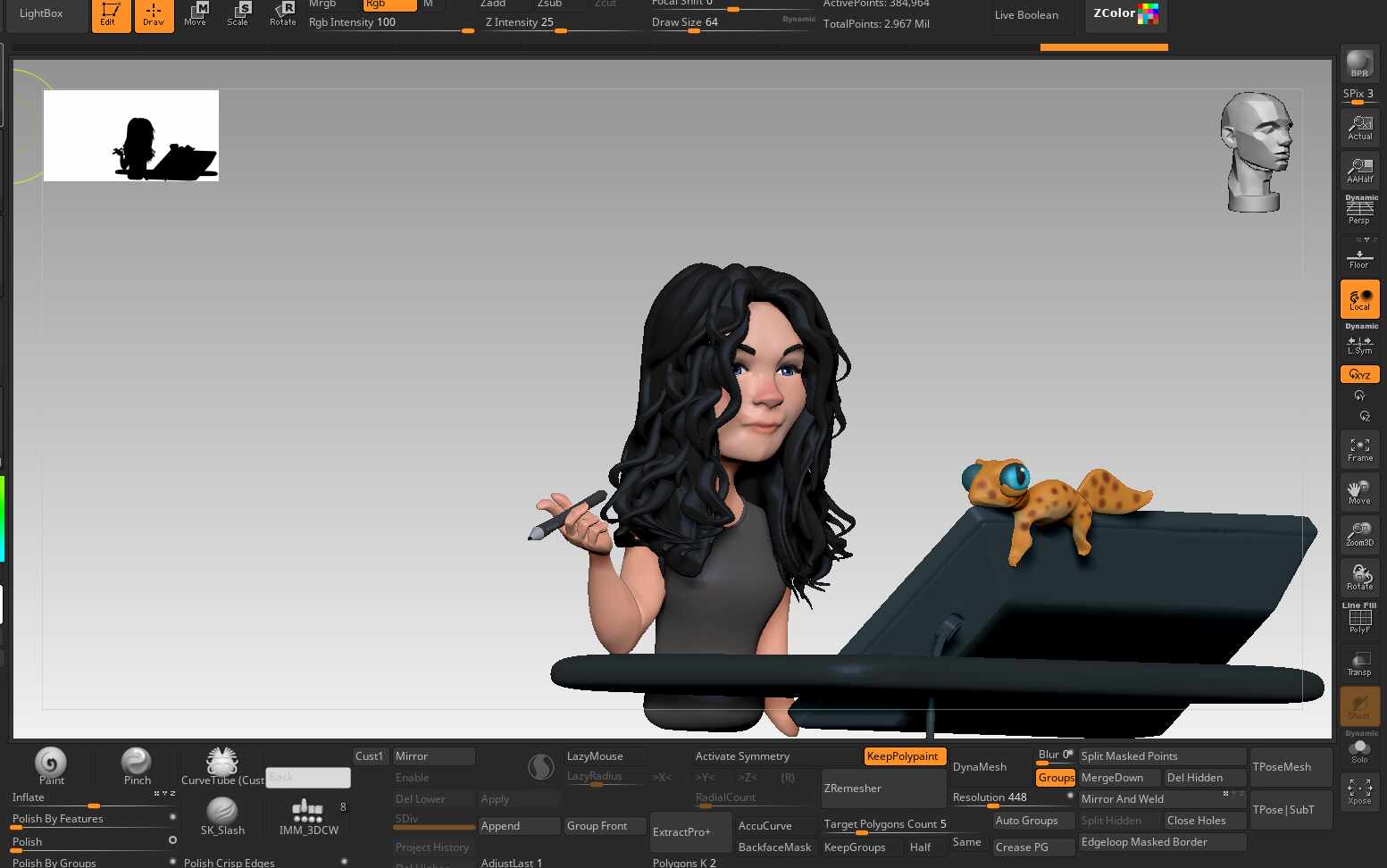Frame the model with Frame icon
This screenshot has height=868, width=1387.
pos(1359,449)
